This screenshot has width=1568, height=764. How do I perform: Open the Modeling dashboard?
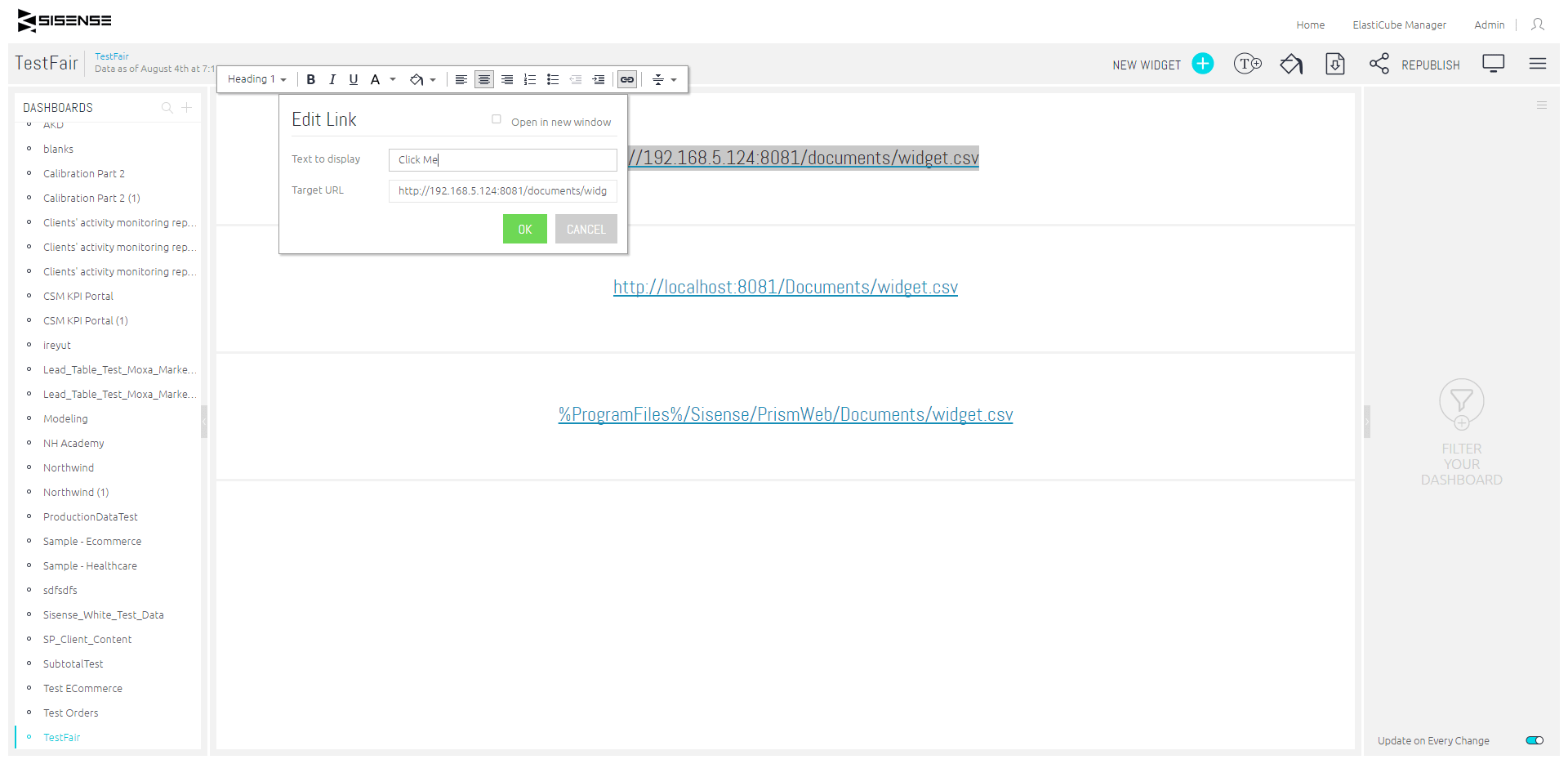coord(65,419)
